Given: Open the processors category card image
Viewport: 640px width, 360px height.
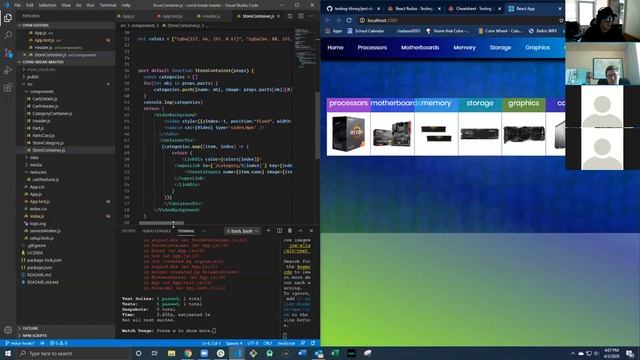Looking at the screenshot, I should pos(349,133).
